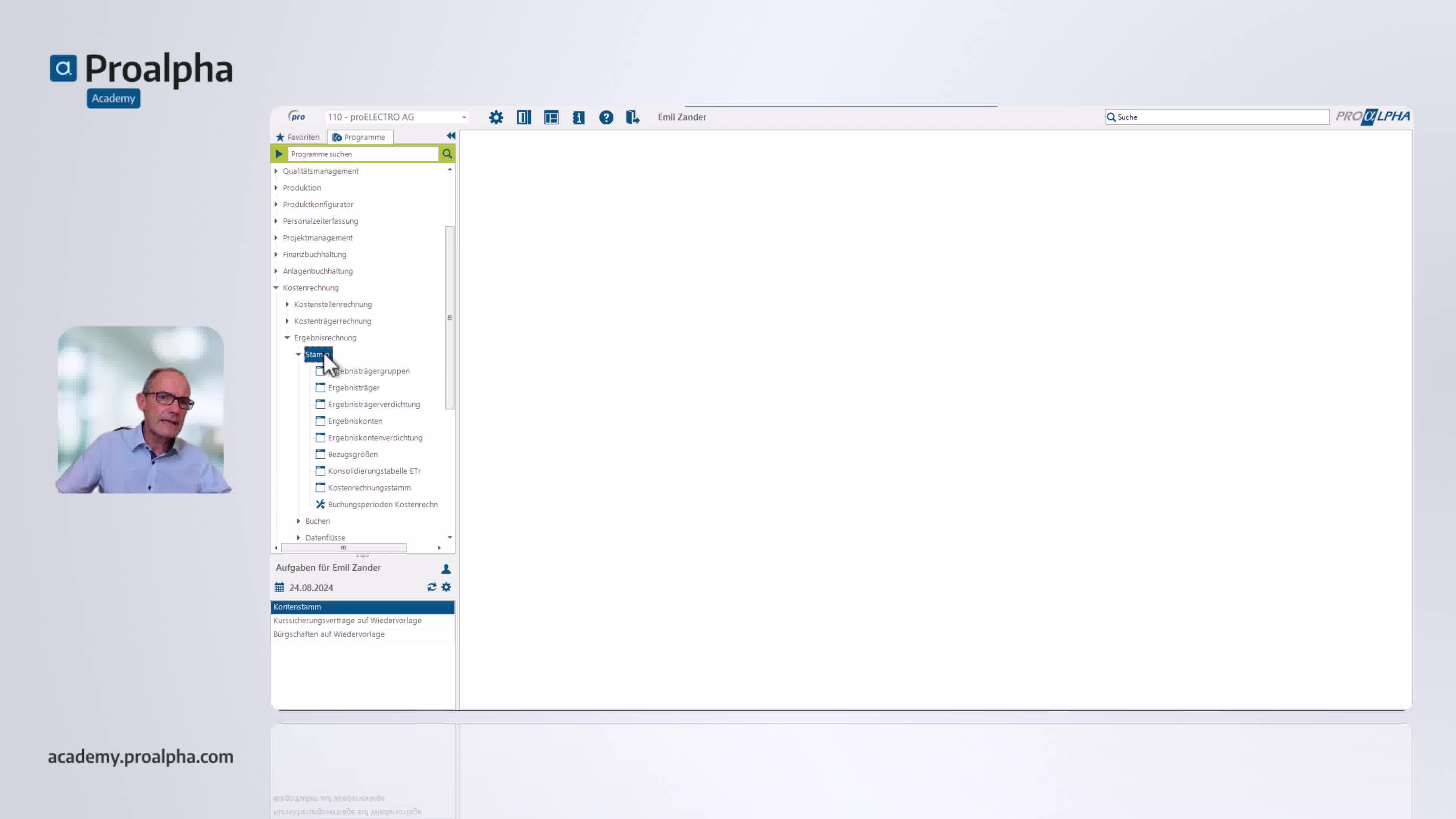Click the logout door icon
Viewport: 1456px width, 819px height.
click(x=632, y=118)
